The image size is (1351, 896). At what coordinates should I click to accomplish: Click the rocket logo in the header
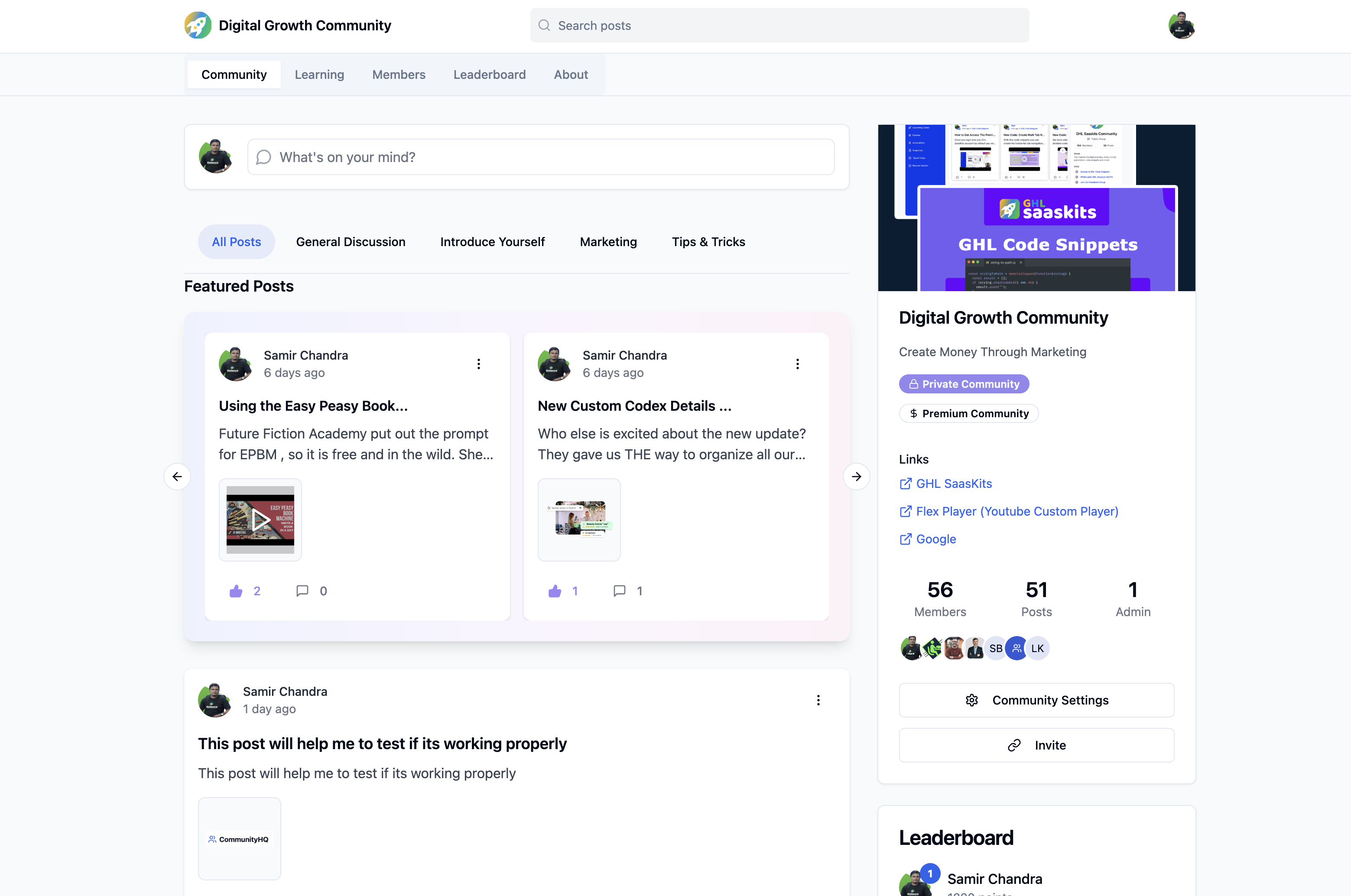(198, 25)
